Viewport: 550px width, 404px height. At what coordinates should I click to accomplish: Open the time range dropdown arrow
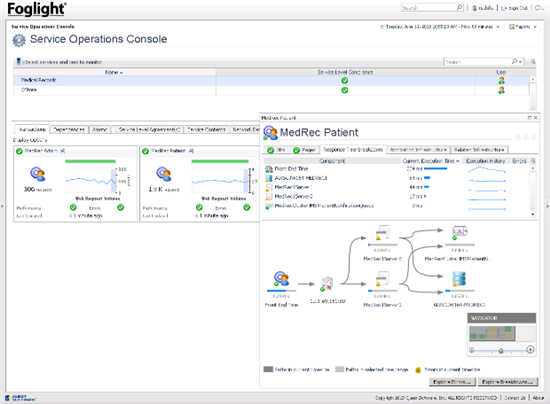497,27
